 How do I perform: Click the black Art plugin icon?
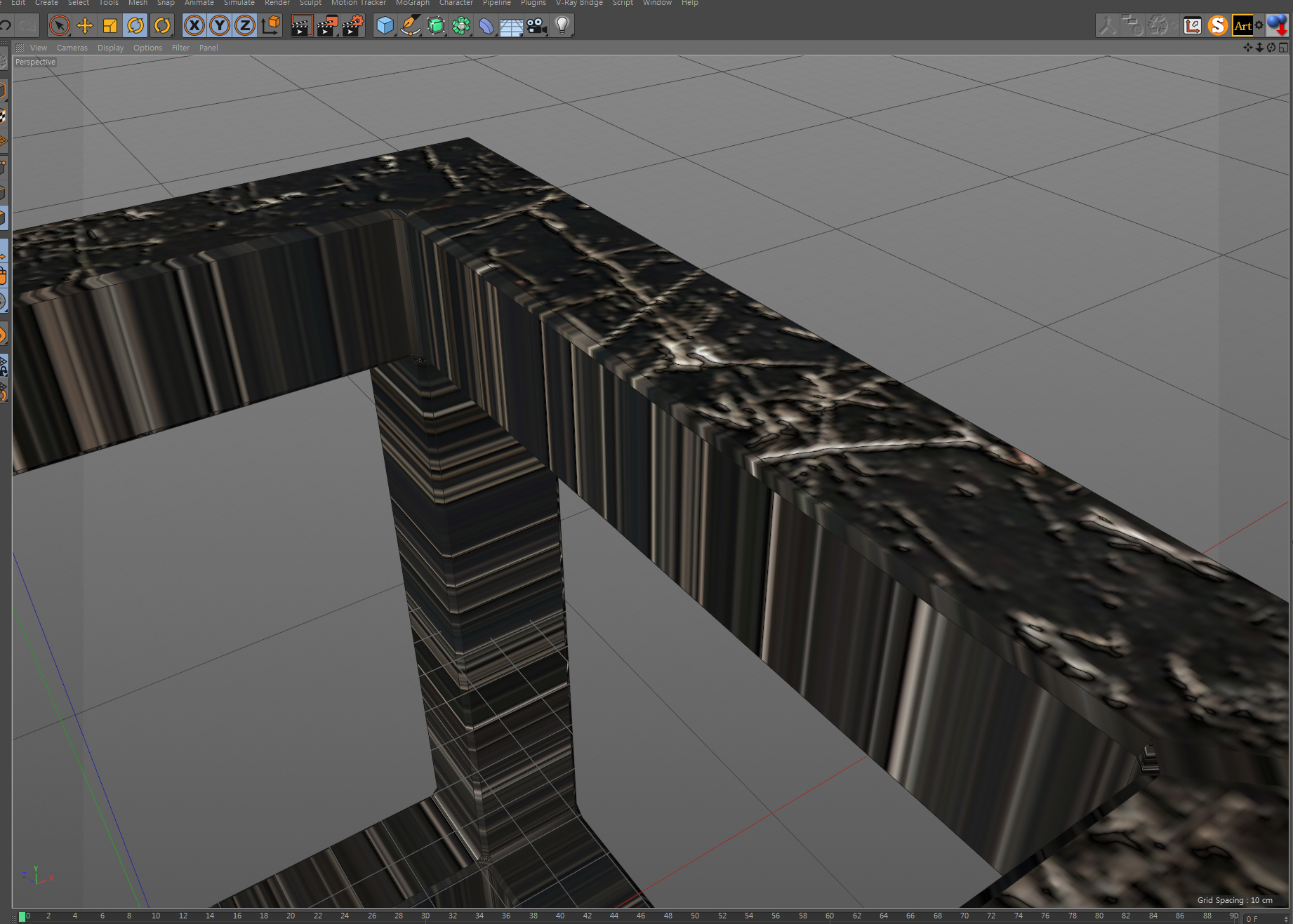pos(1242,26)
